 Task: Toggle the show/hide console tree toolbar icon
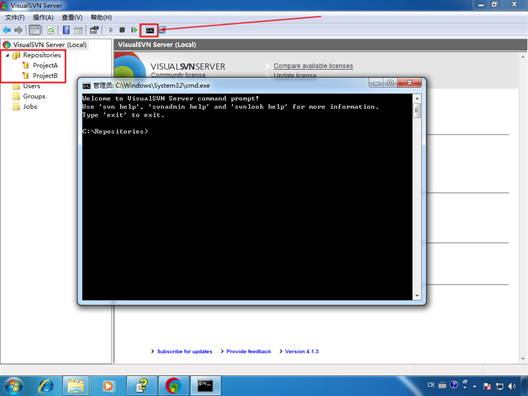(35, 30)
